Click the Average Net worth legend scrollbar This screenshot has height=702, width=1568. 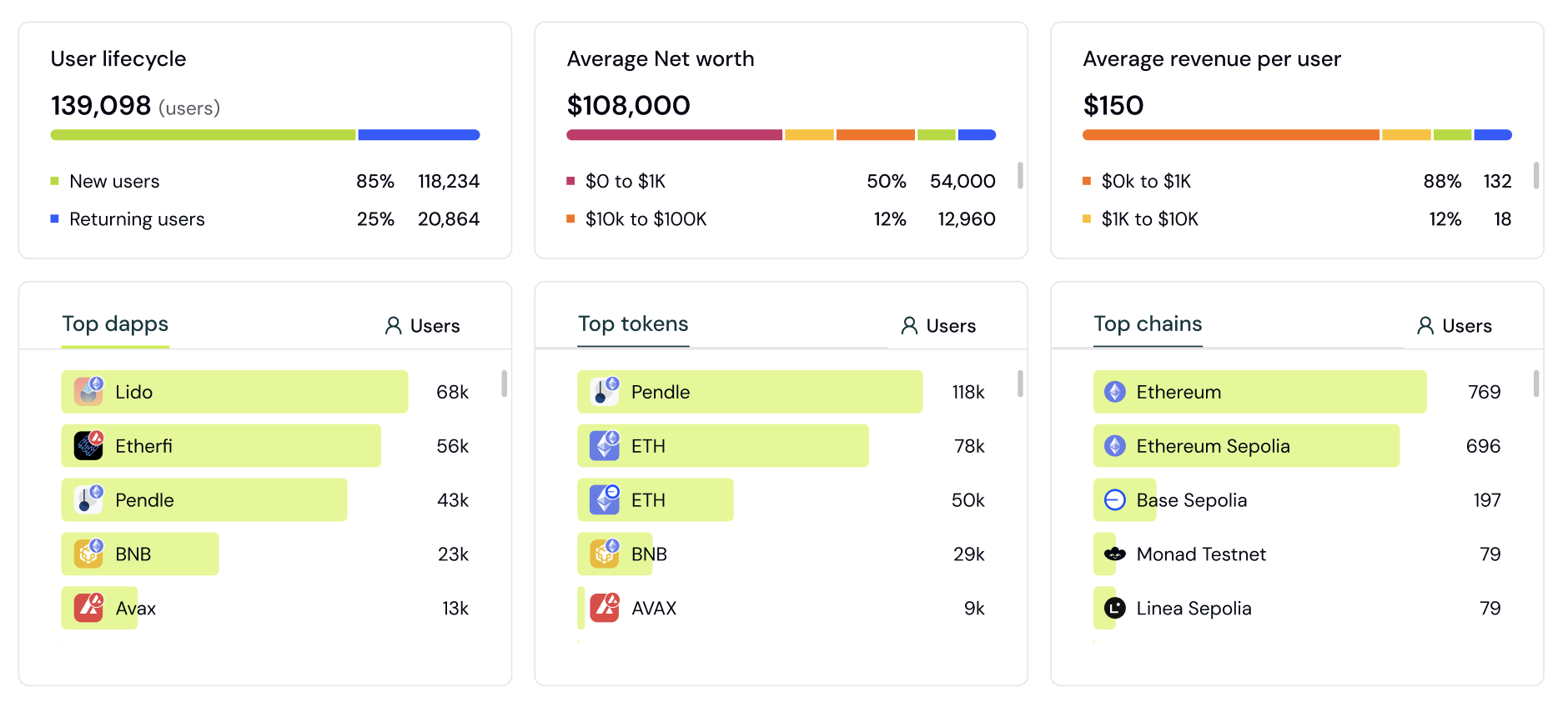[x=1020, y=175]
